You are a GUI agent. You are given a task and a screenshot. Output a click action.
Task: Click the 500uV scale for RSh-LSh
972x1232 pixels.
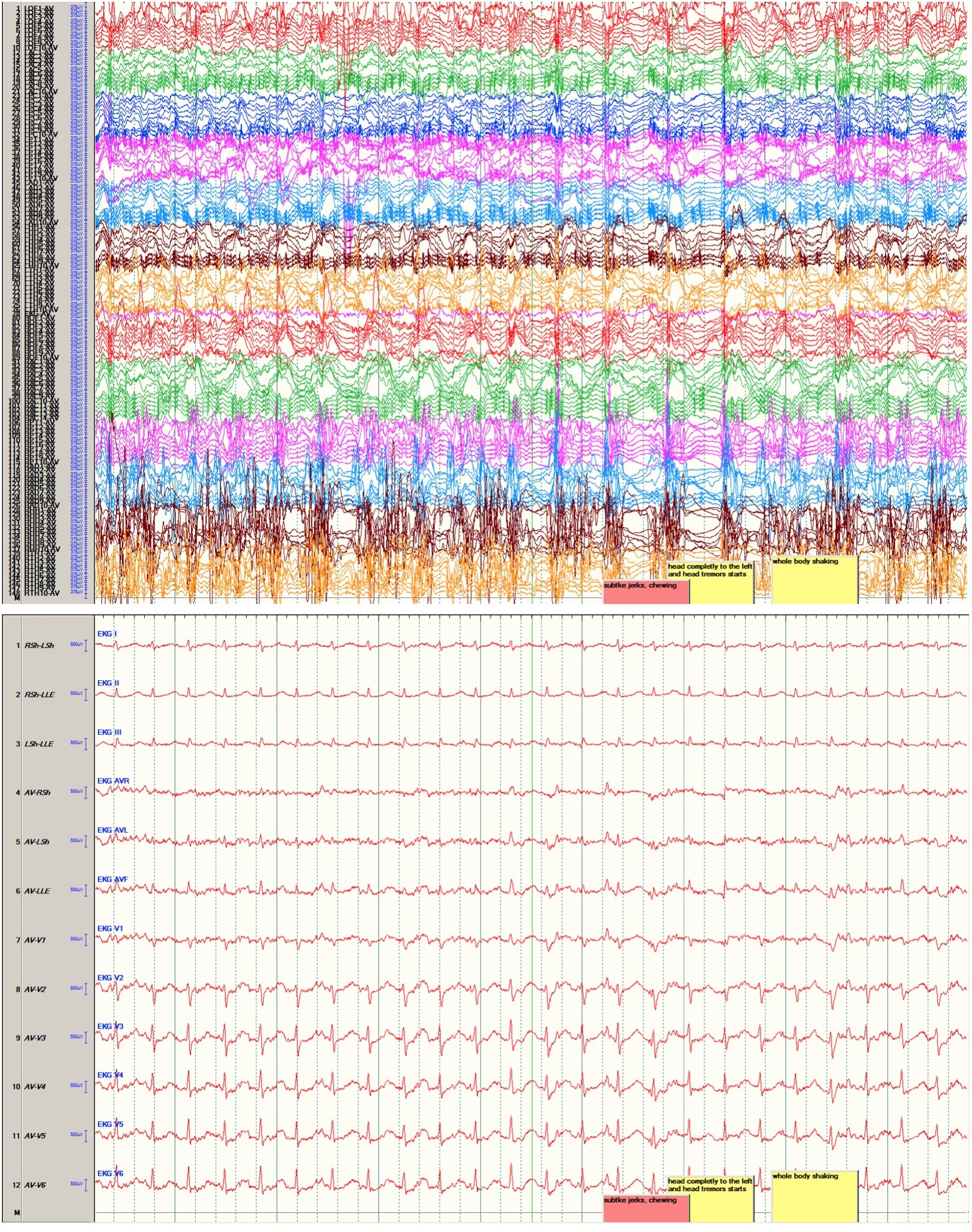pyautogui.click(x=76, y=645)
